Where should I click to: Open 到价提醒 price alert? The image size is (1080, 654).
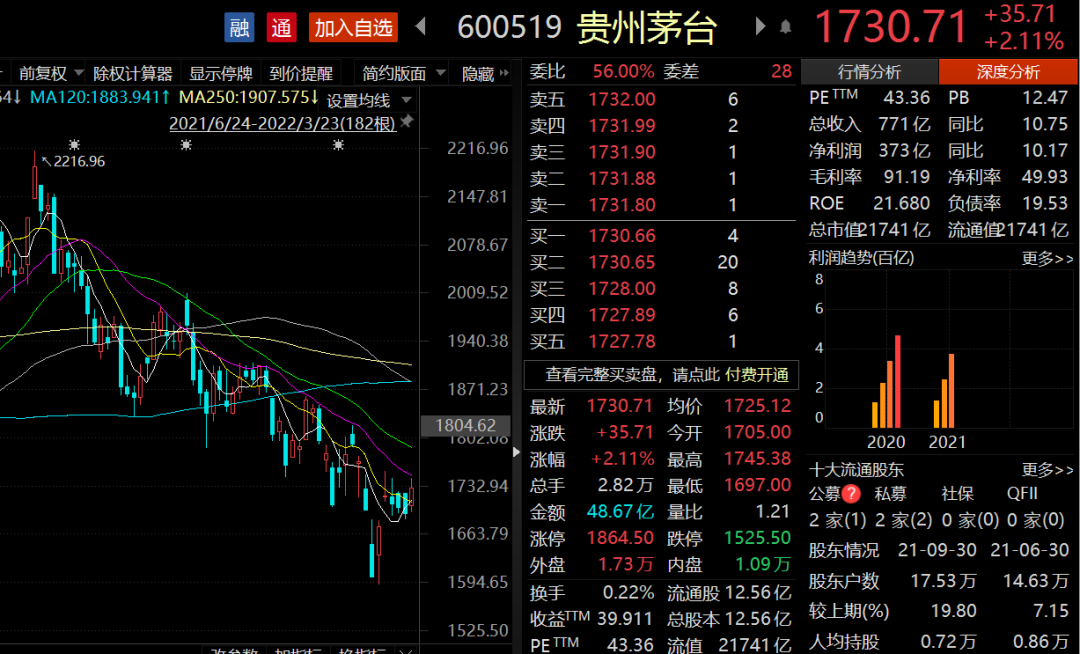coord(301,73)
